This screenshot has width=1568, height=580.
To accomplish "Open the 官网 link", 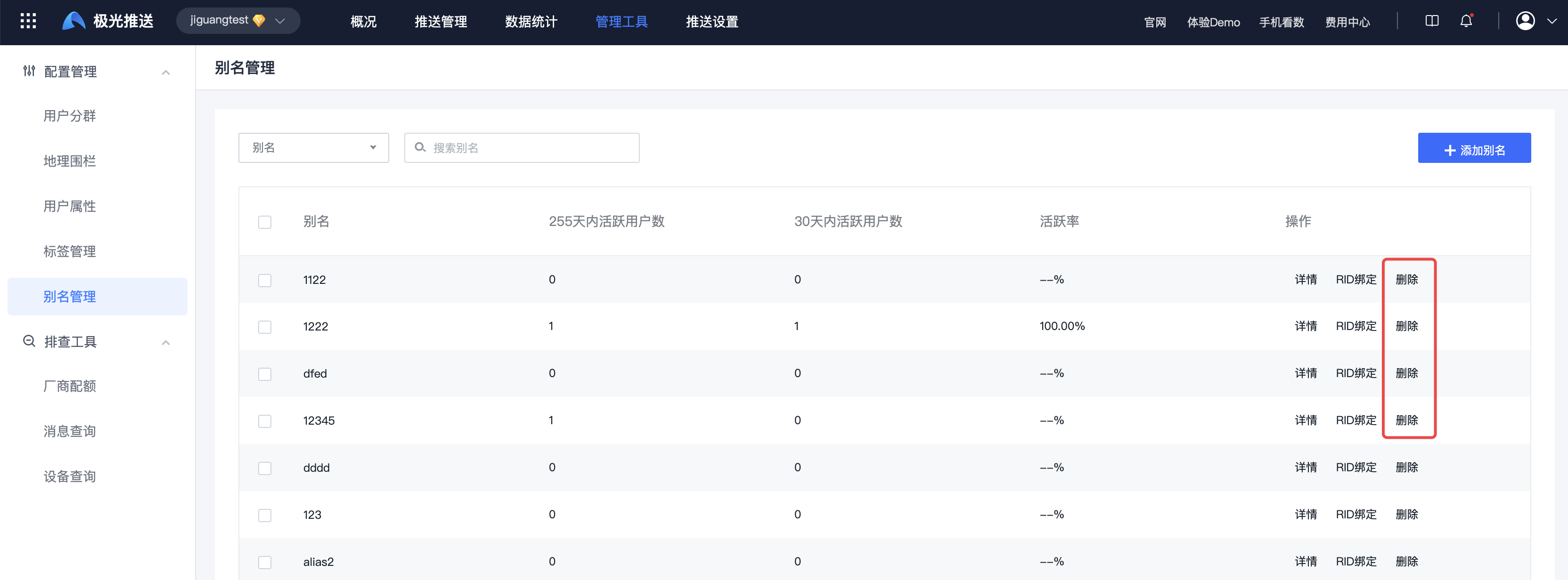I will (x=1155, y=23).
